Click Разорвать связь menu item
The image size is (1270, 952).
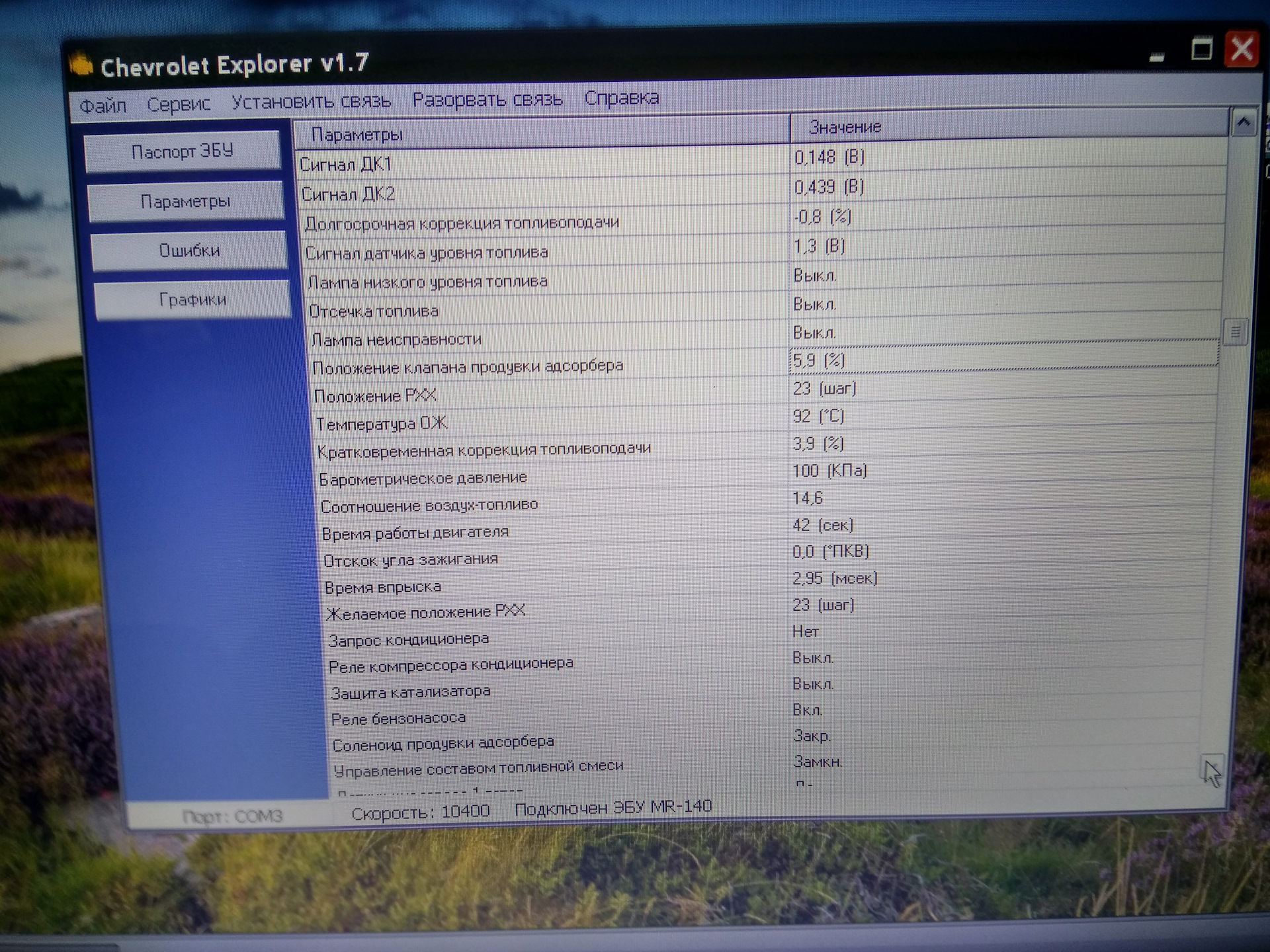(x=487, y=100)
